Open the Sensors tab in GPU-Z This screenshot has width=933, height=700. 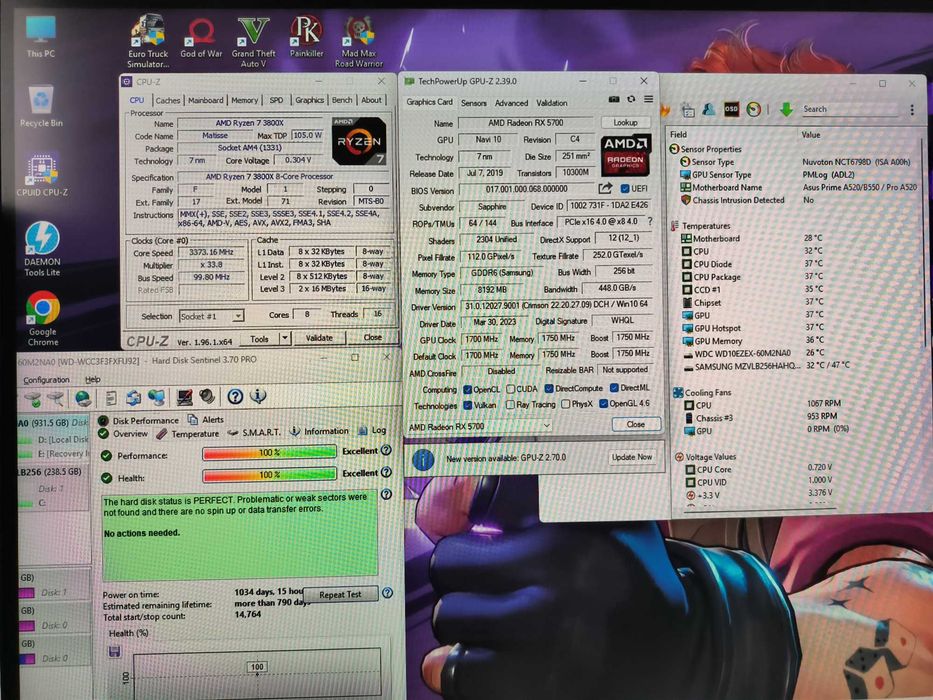pos(474,103)
